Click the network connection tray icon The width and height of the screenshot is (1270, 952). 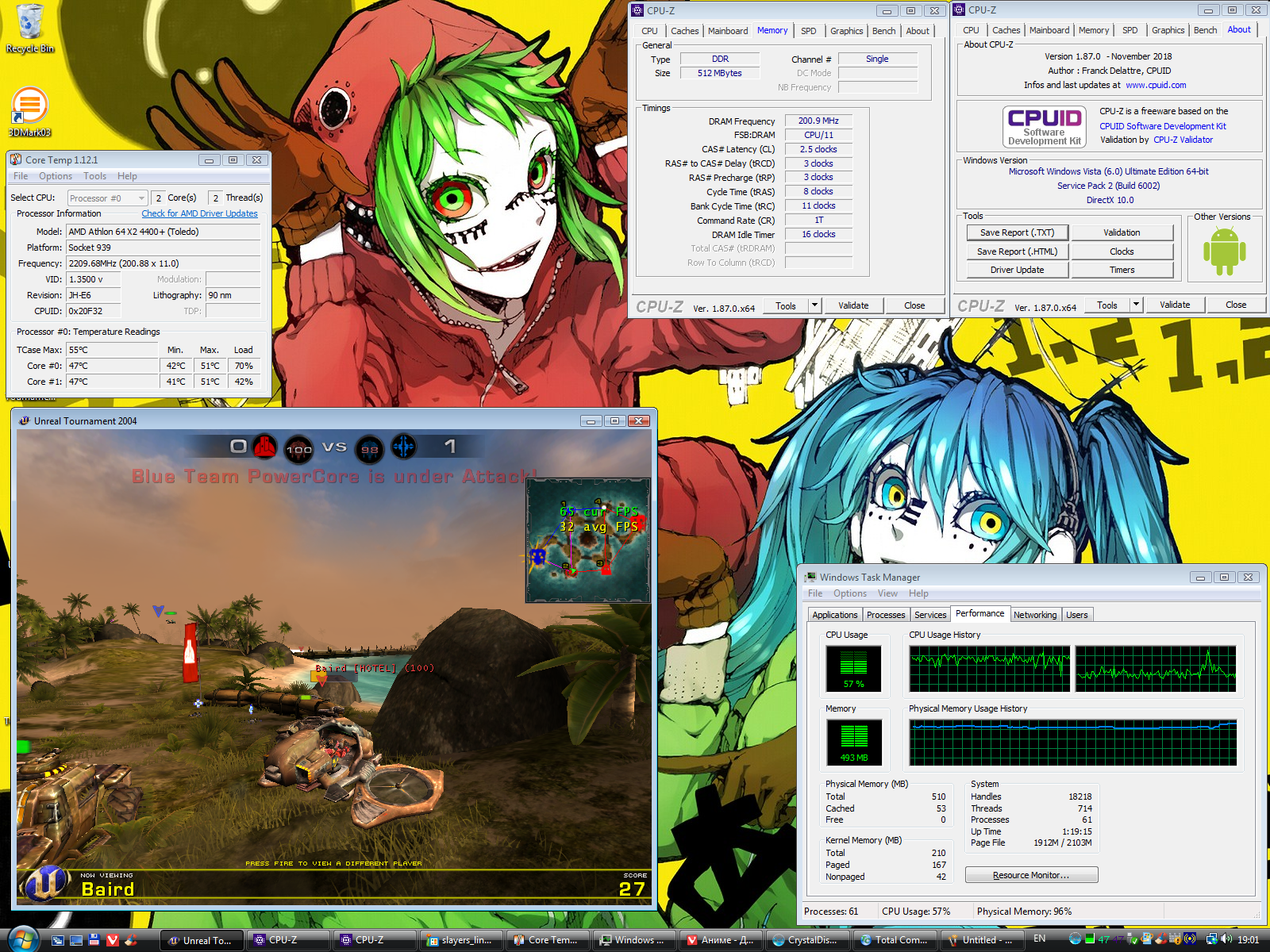[x=1212, y=939]
